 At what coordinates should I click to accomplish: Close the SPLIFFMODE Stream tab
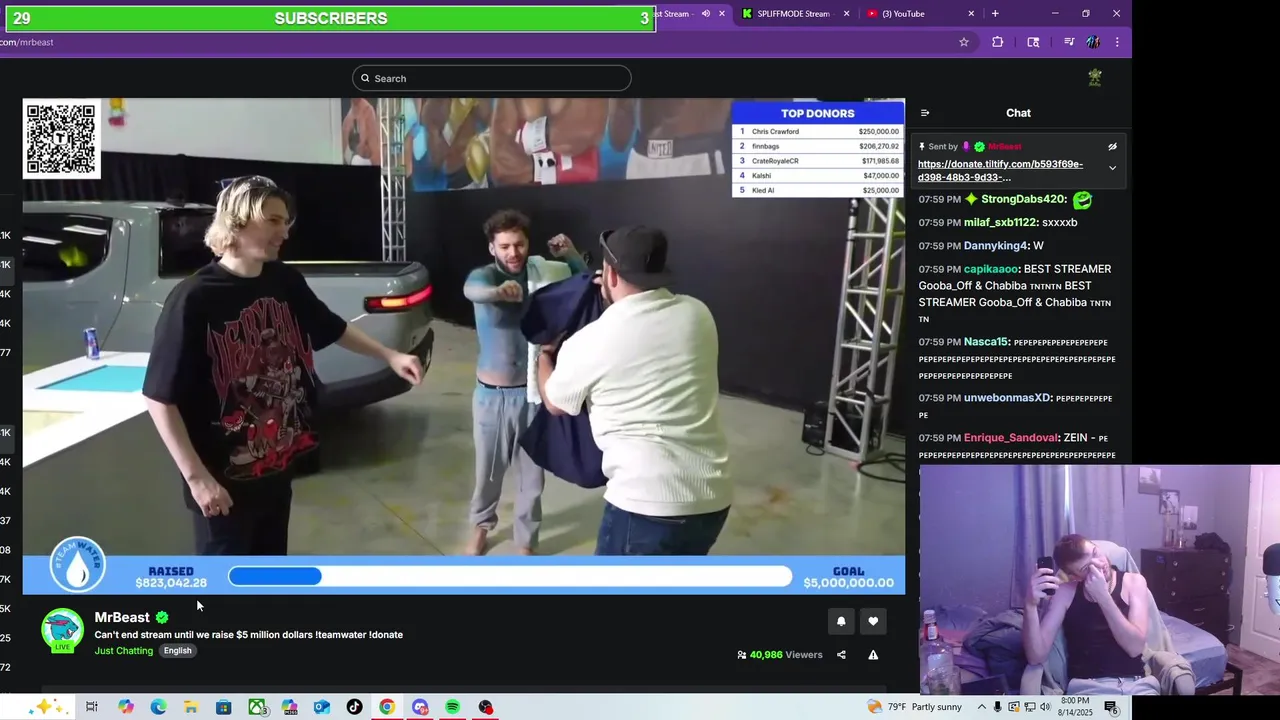pos(847,14)
